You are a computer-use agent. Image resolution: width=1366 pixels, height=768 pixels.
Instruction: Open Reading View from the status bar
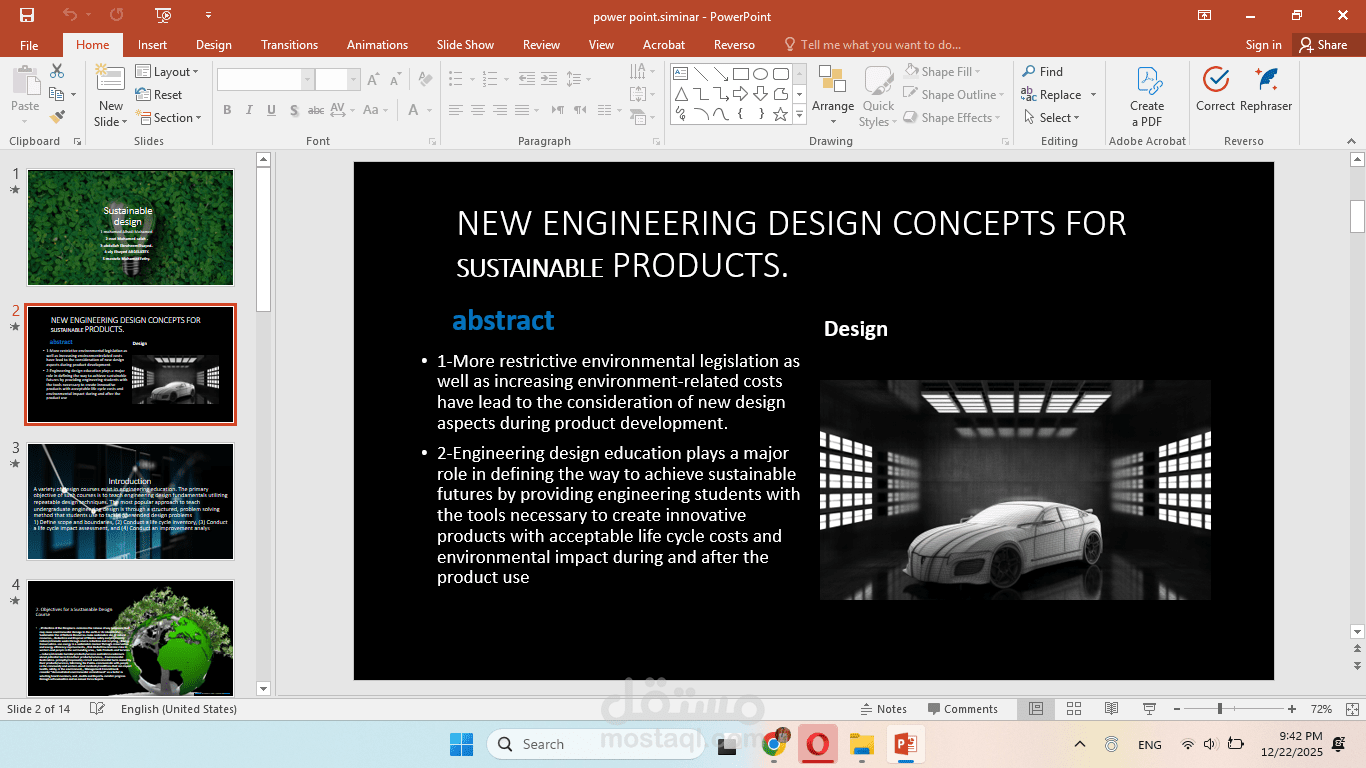click(1111, 709)
